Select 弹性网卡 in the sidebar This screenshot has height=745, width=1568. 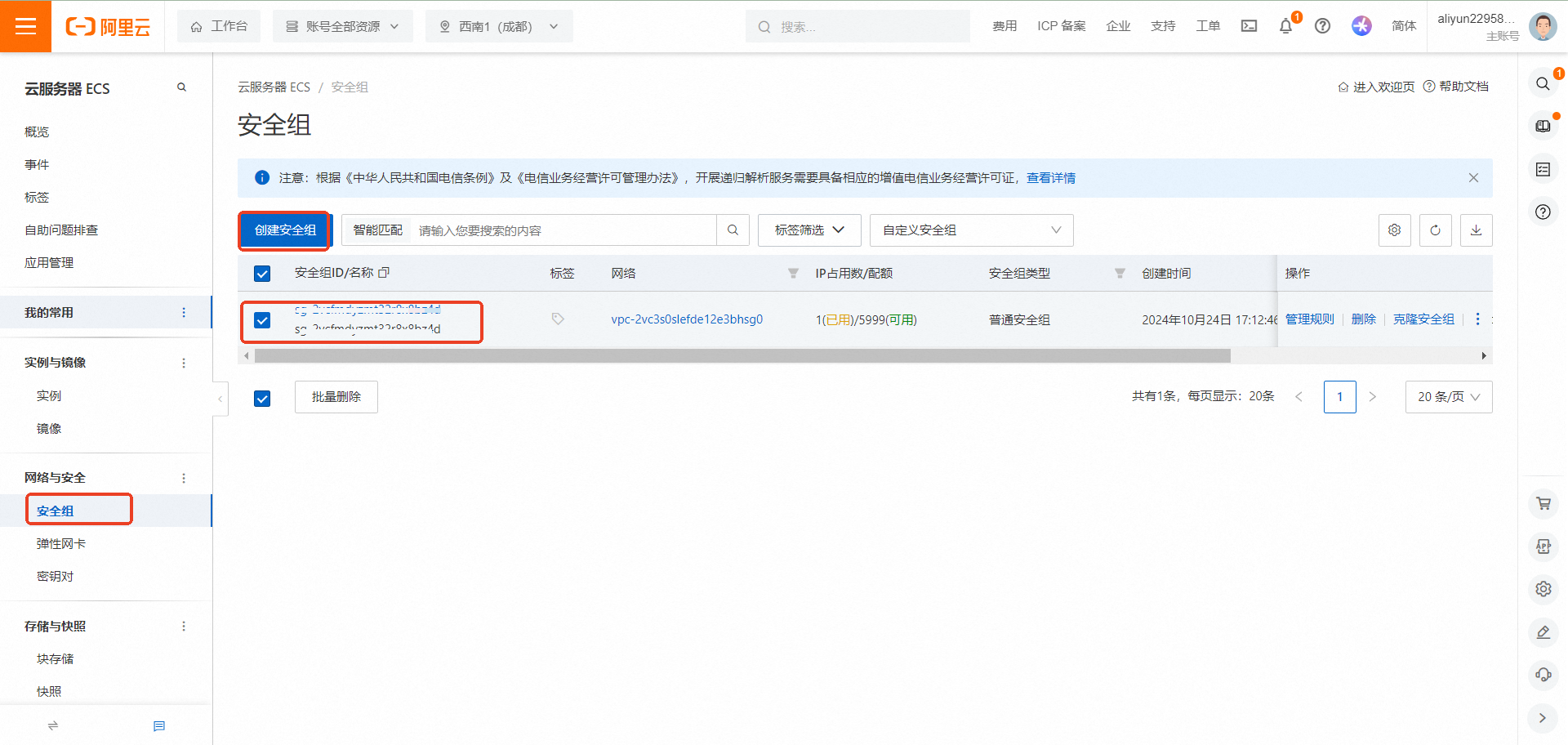point(60,542)
